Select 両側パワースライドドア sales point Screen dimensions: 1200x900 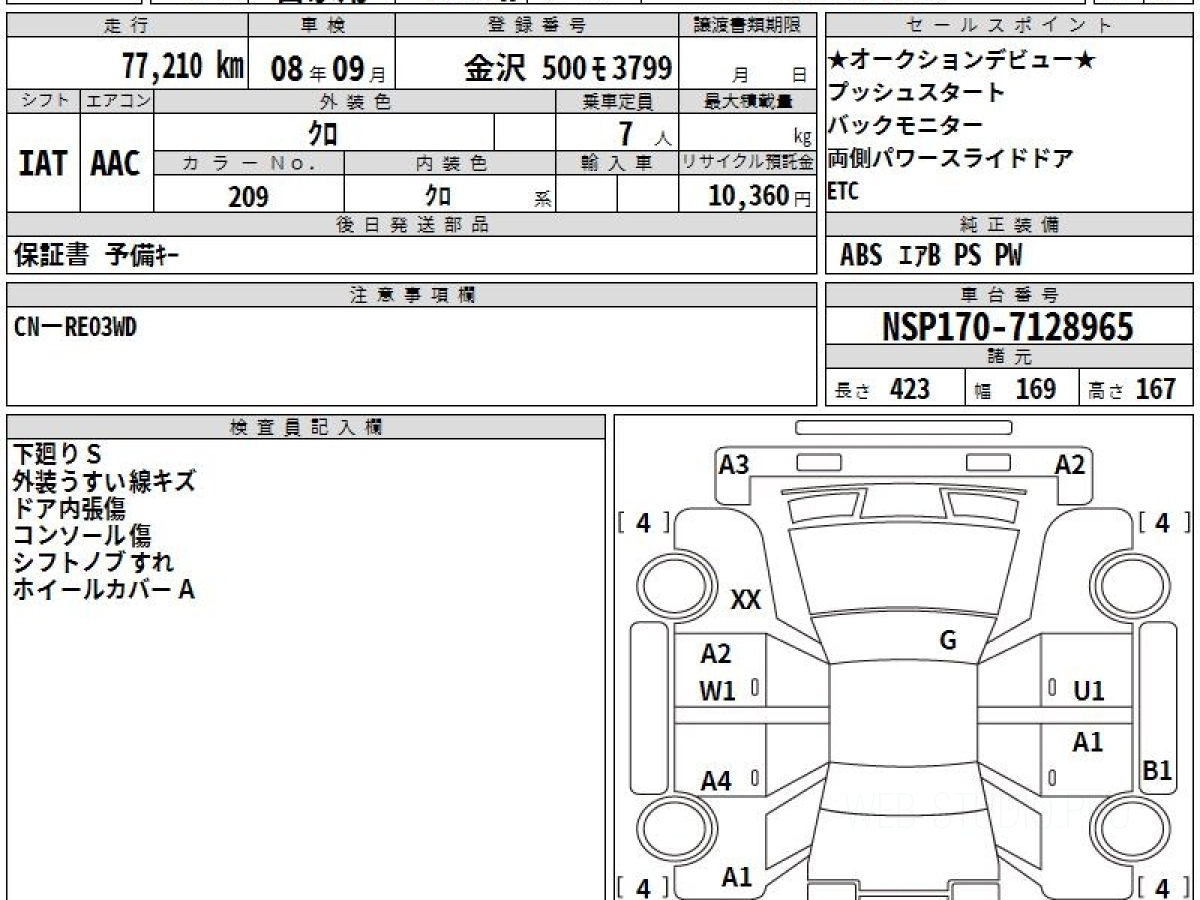[x=951, y=157]
